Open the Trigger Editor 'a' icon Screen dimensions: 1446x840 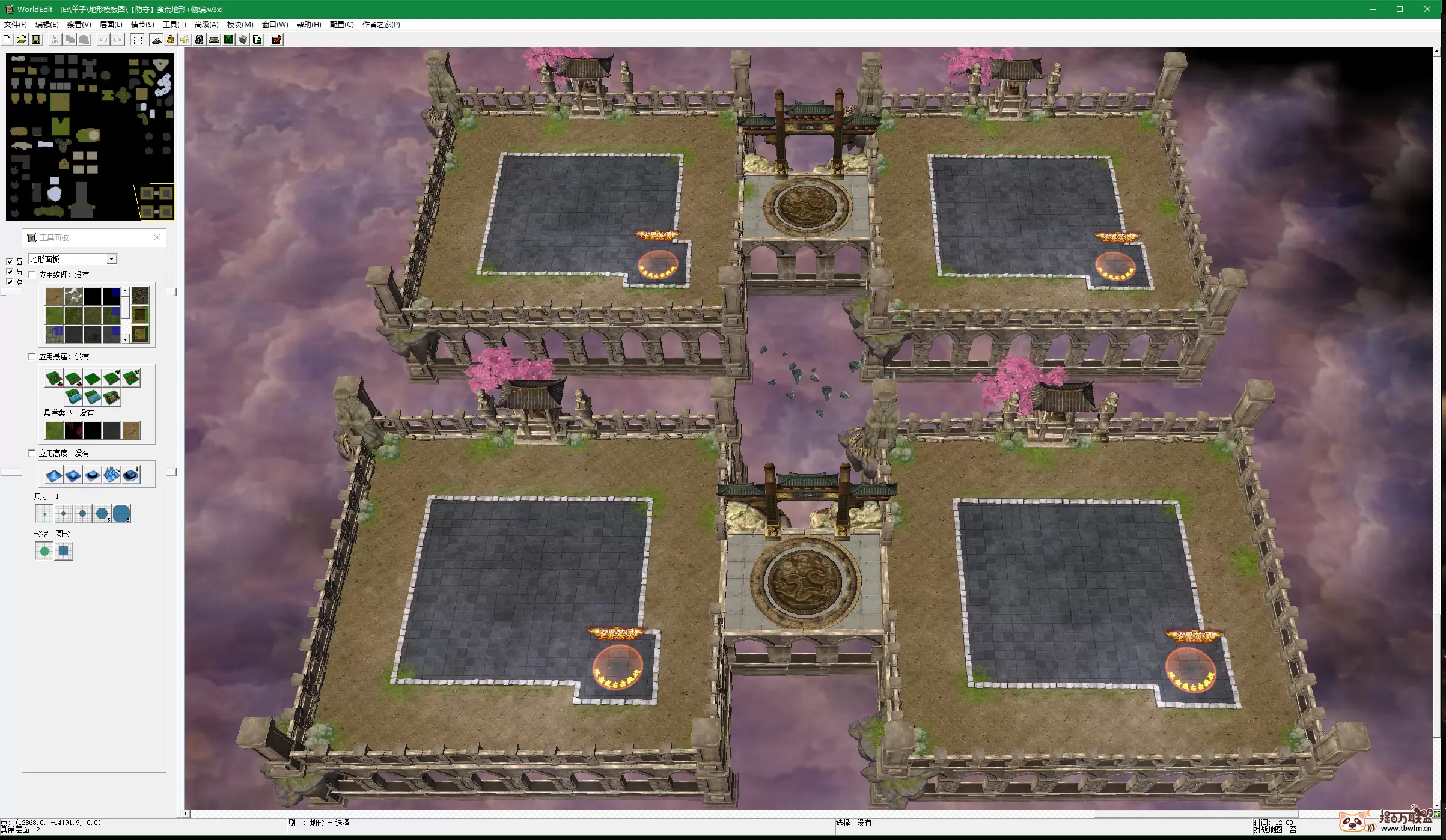coord(171,40)
